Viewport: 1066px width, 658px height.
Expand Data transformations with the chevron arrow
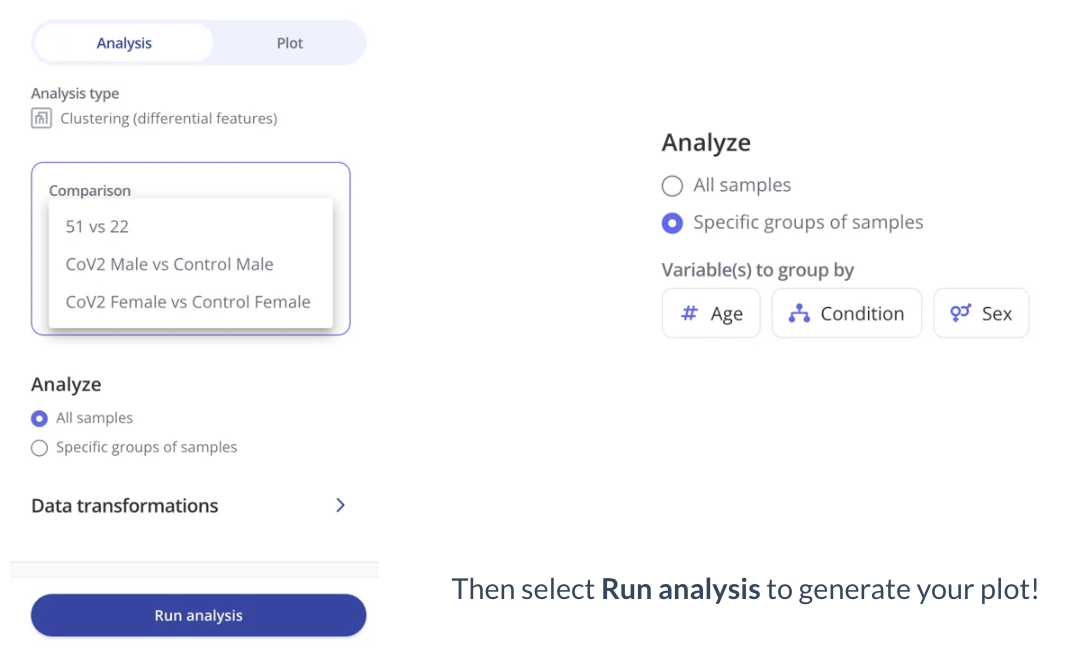(x=340, y=505)
